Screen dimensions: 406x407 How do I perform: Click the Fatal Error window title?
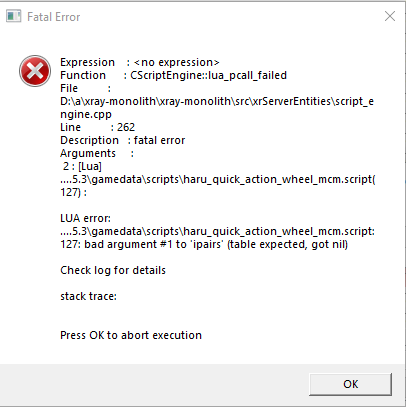click(x=54, y=17)
